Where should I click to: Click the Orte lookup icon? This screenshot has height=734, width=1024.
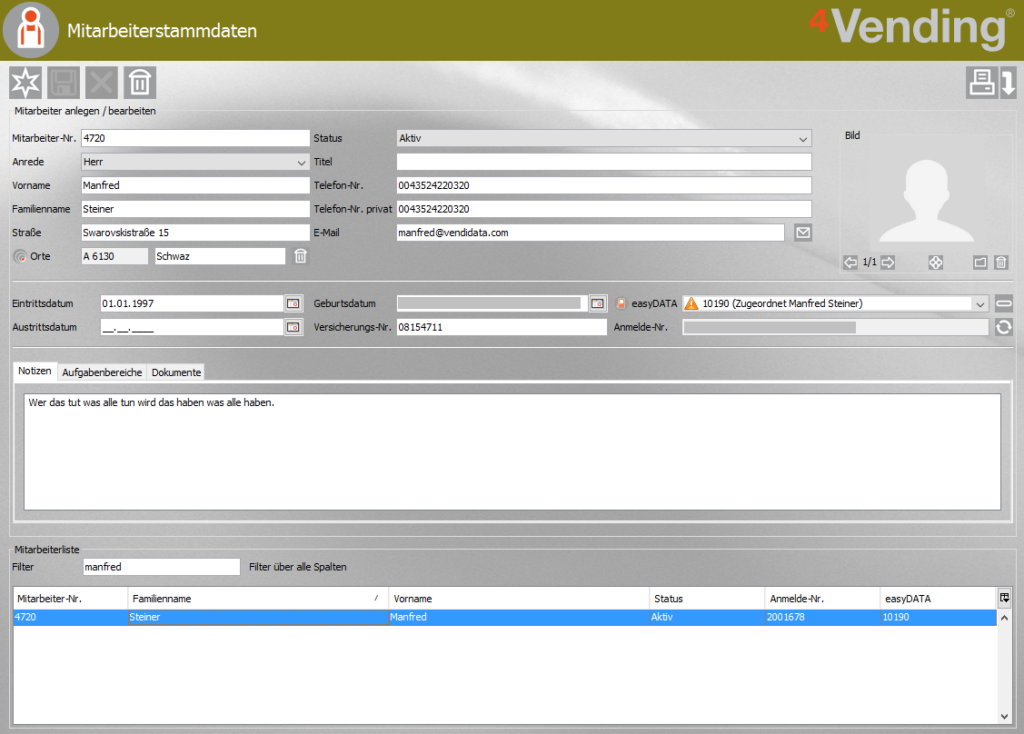pyautogui.click(x=20, y=257)
